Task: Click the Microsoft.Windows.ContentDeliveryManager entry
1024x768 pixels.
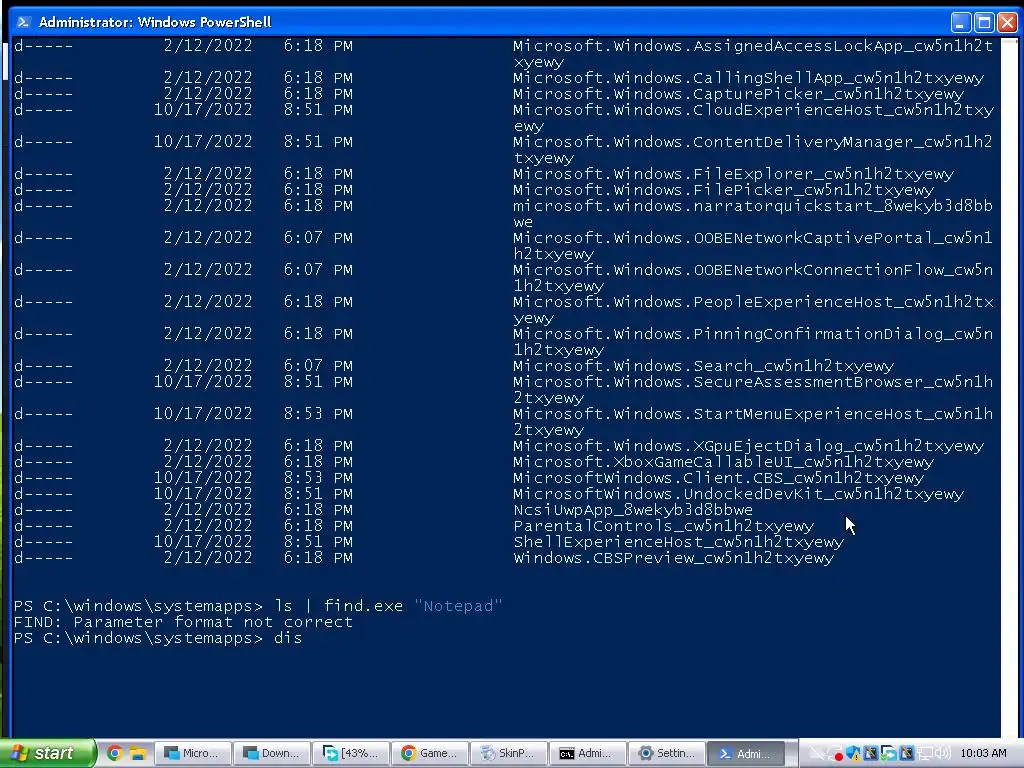Action: click(752, 150)
